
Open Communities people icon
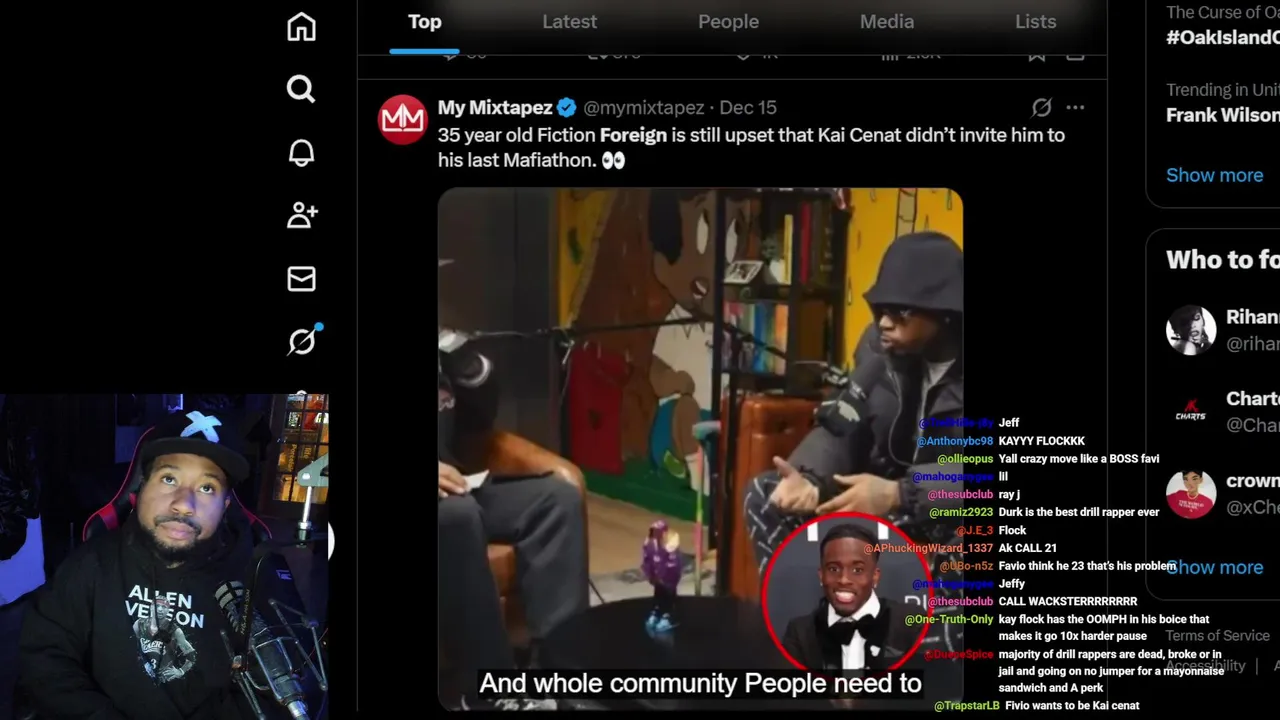coord(301,215)
